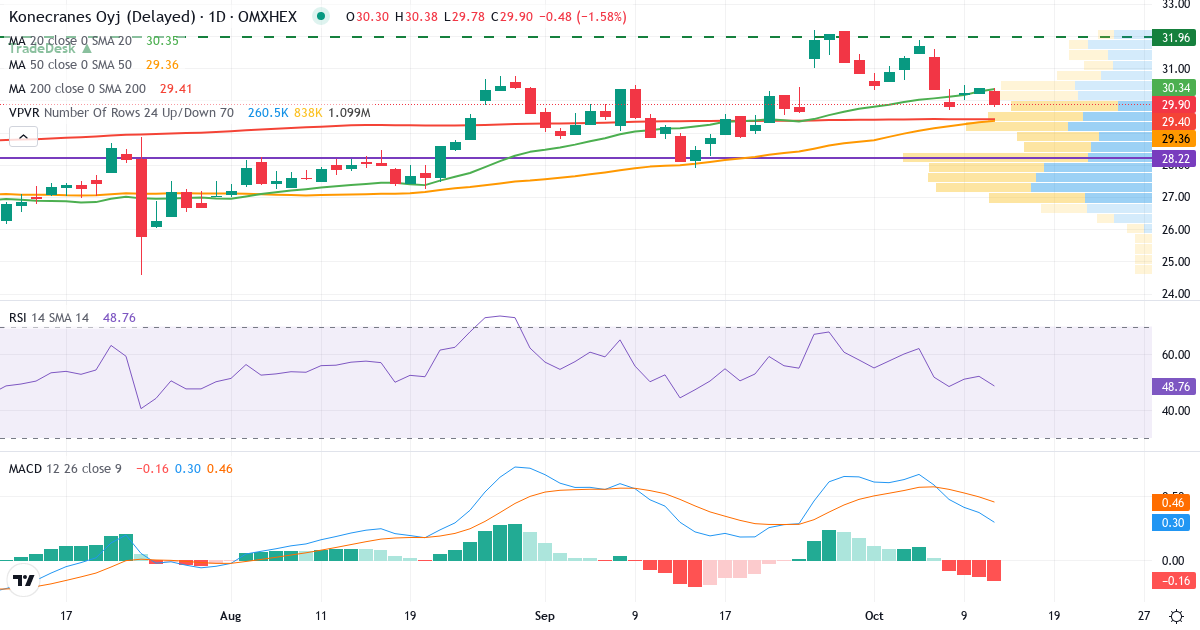Click the high price H30.38
The height and width of the screenshot is (630, 1200).
click(x=418, y=17)
